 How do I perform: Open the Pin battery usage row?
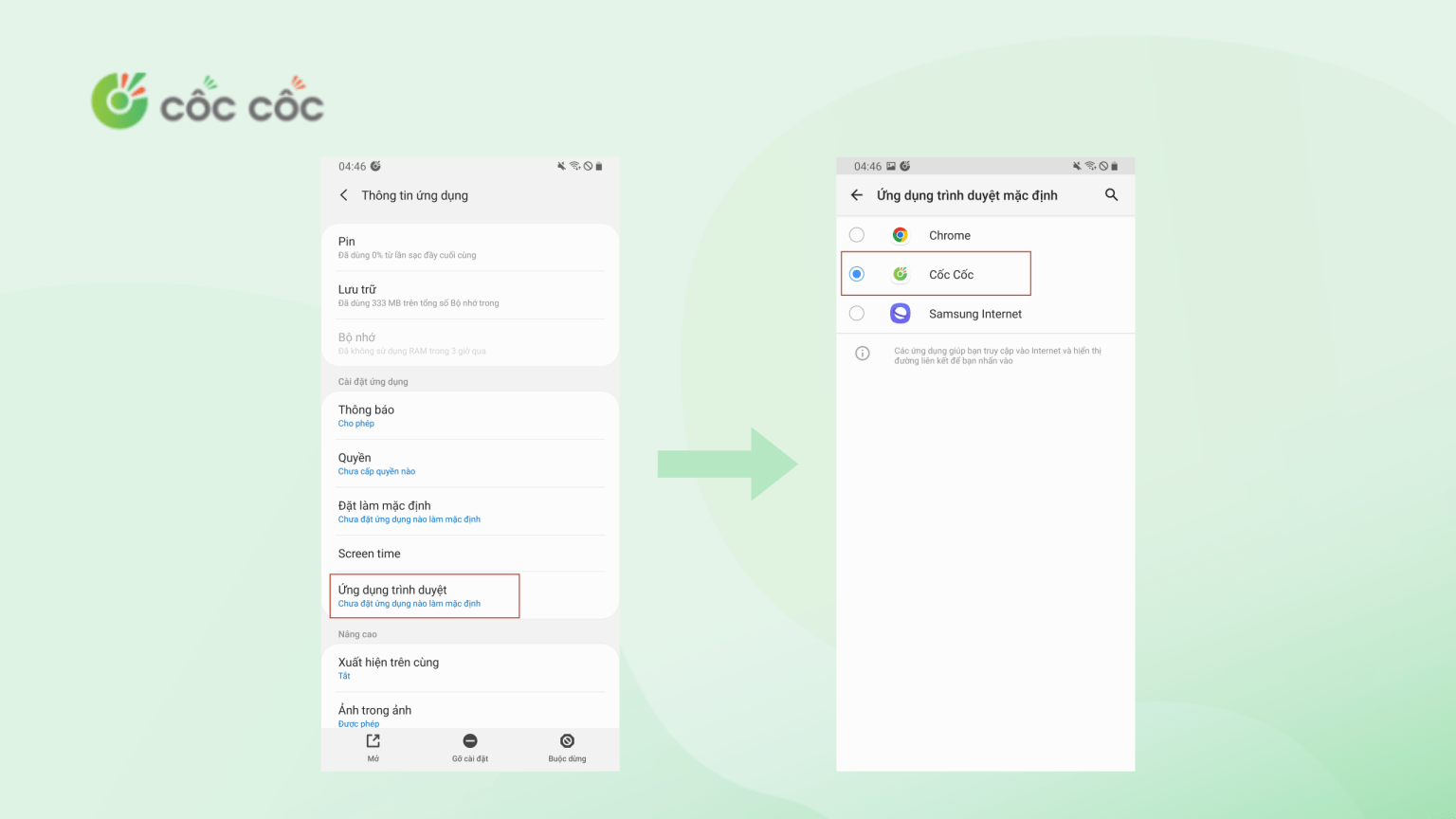click(x=470, y=247)
